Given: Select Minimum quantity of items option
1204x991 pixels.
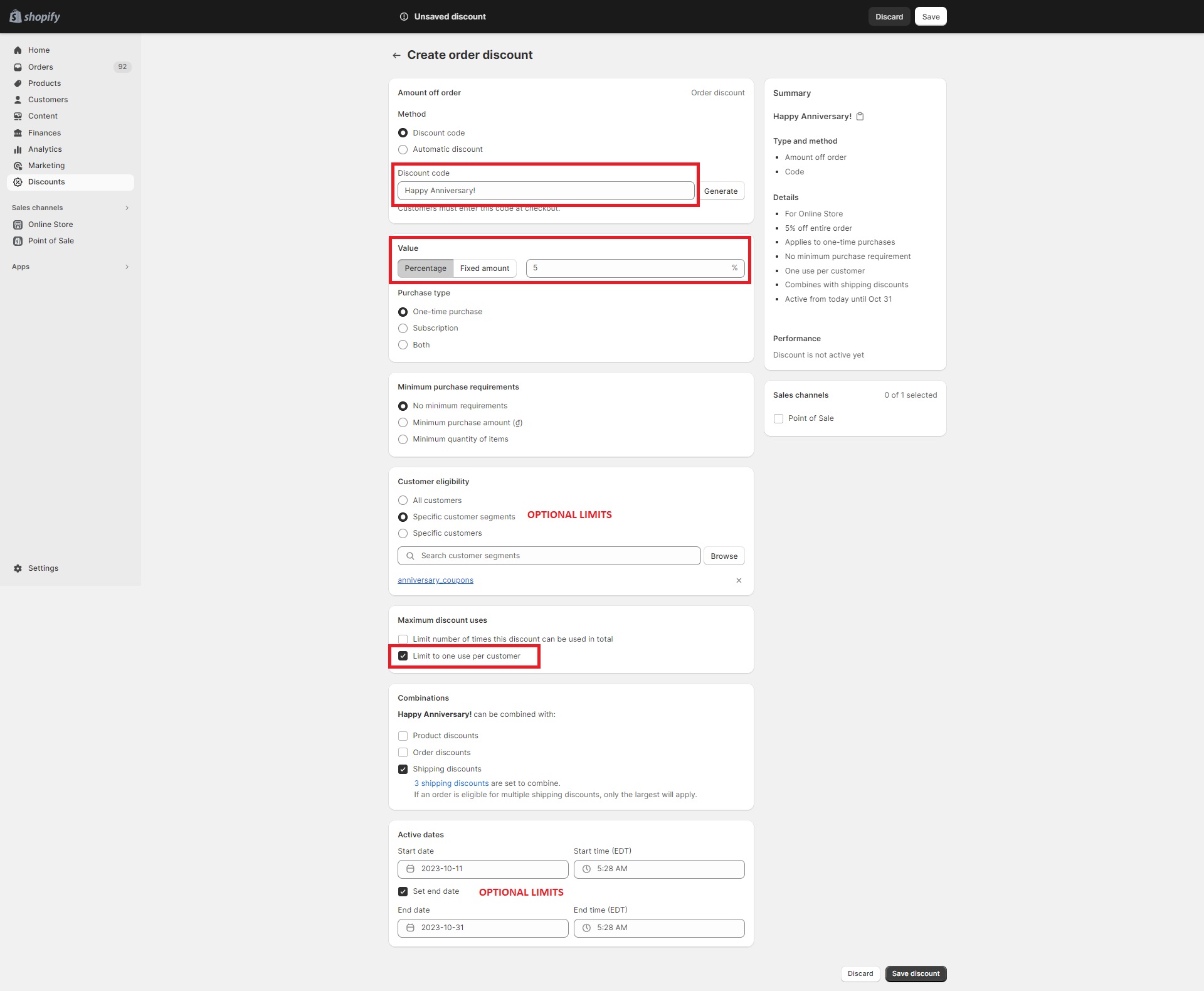Looking at the screenshot, I should 403,439.
